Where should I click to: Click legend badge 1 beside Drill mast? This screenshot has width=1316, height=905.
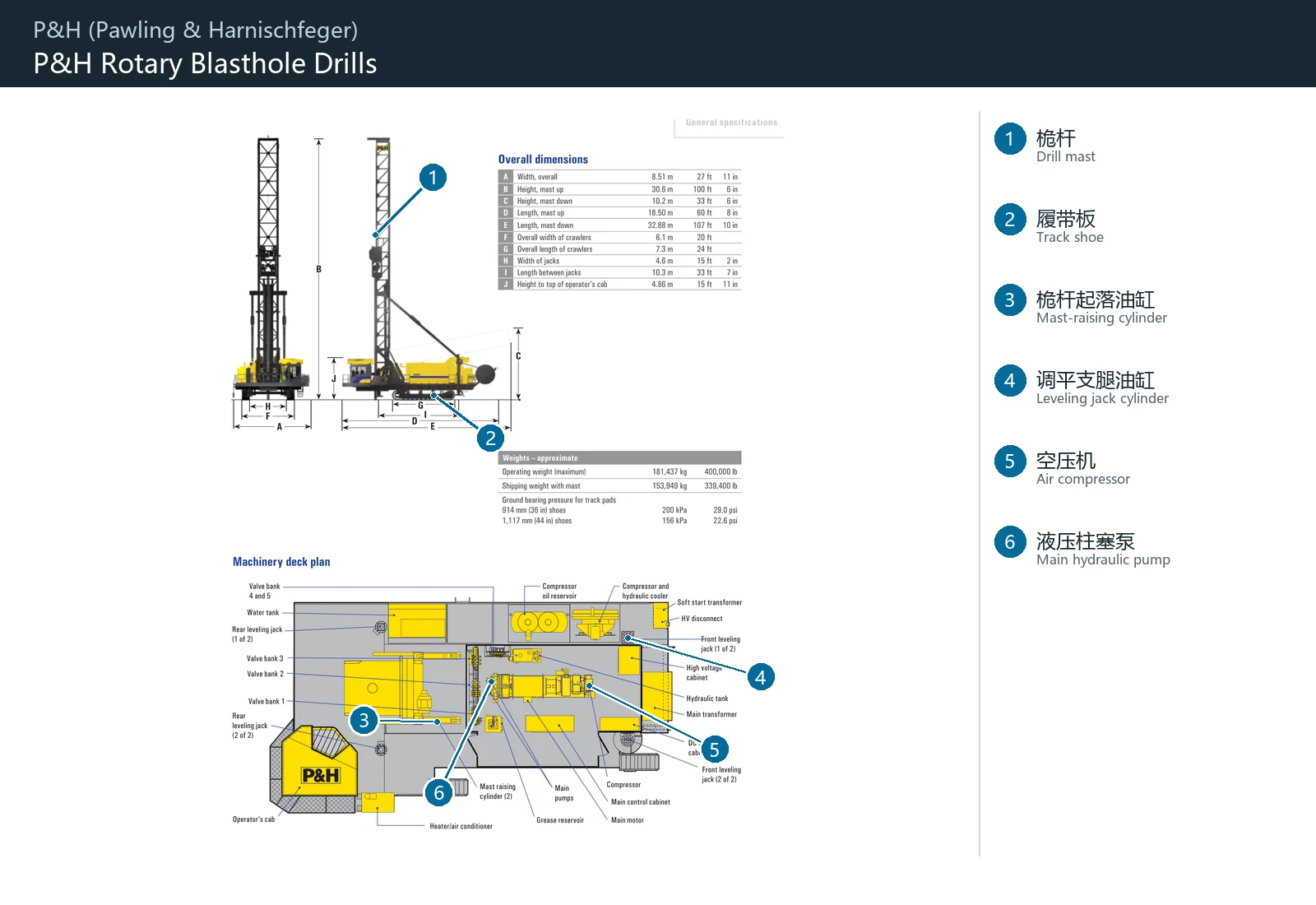1010,139
